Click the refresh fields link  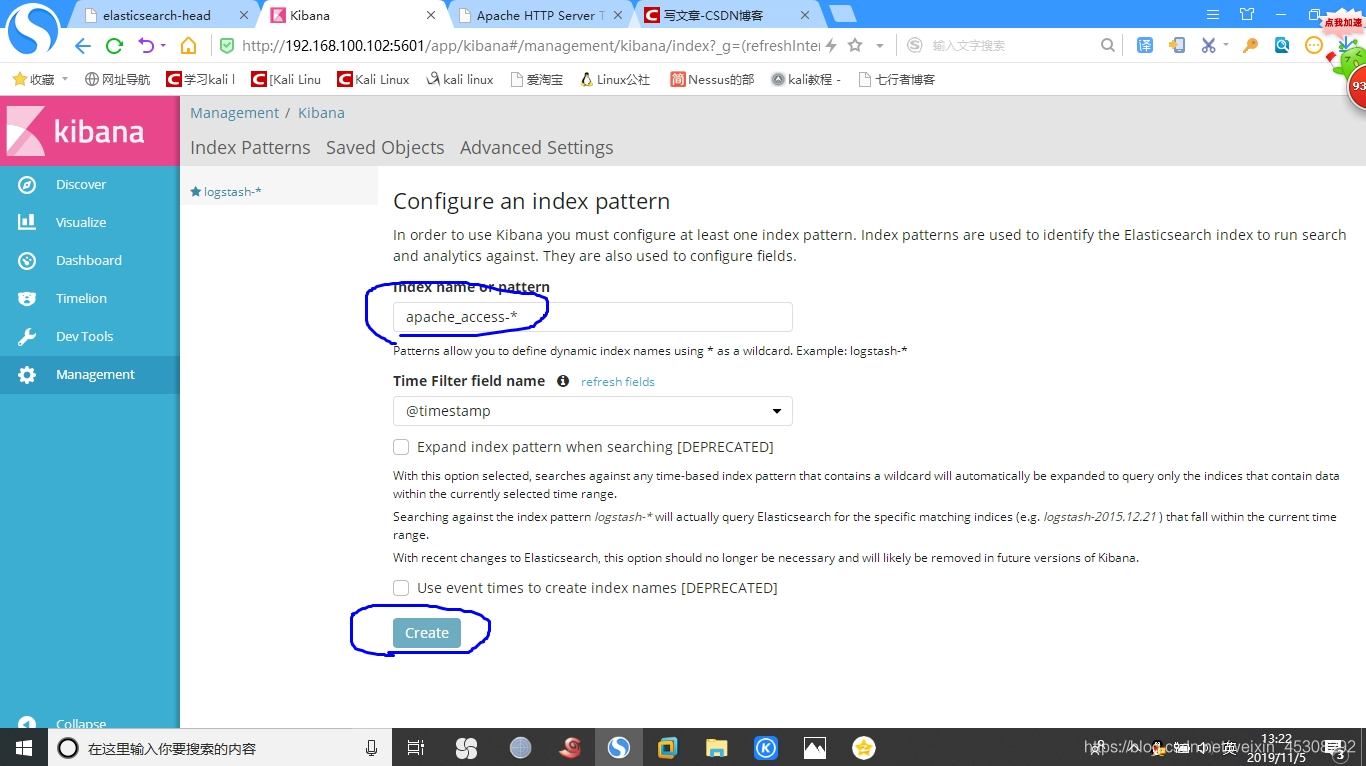coord(618,381)
